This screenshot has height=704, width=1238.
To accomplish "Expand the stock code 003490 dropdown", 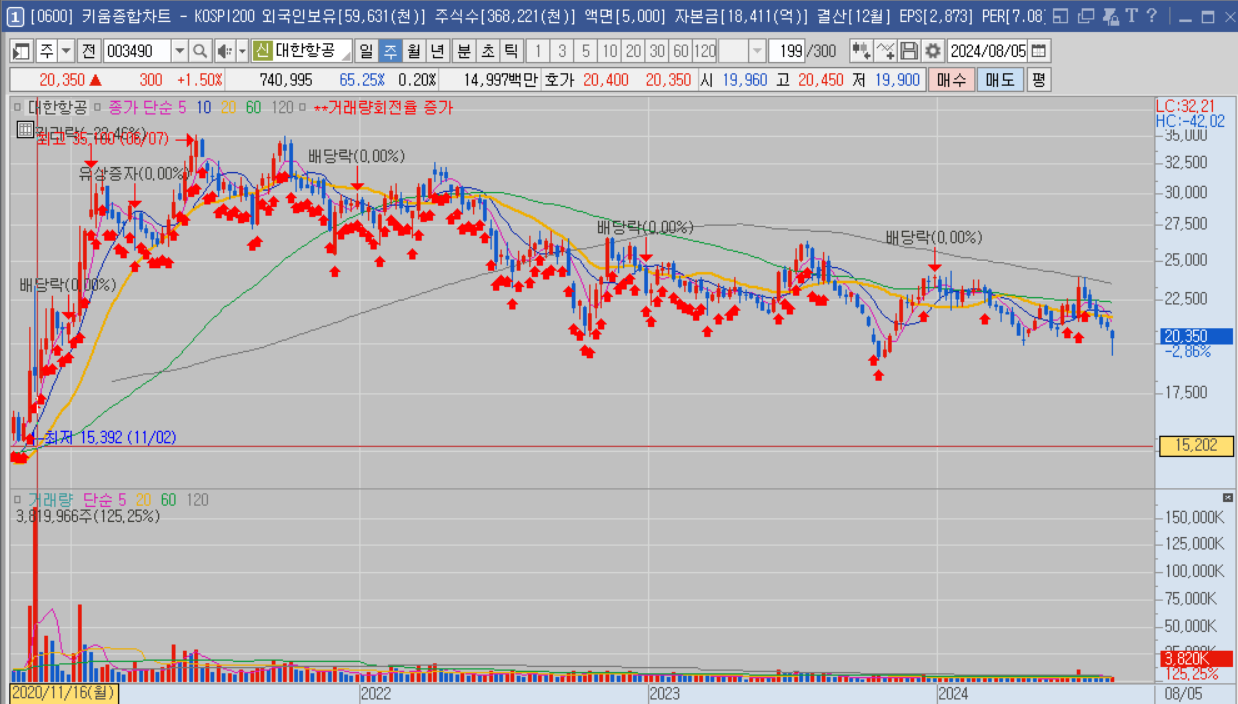I will tap(179, 52).
